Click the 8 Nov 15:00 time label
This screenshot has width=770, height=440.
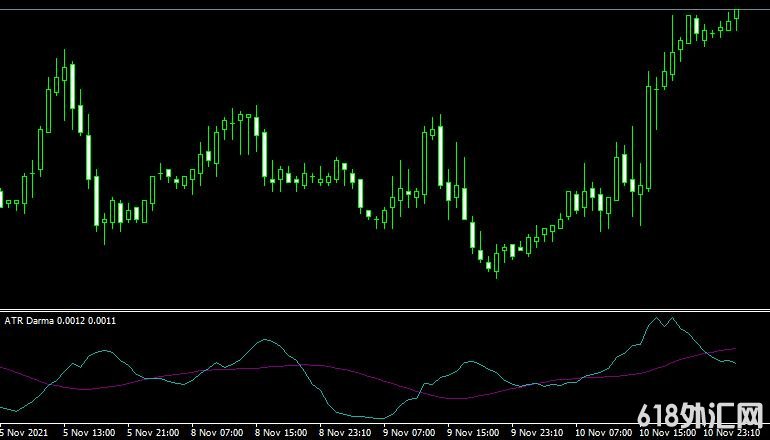284,433
